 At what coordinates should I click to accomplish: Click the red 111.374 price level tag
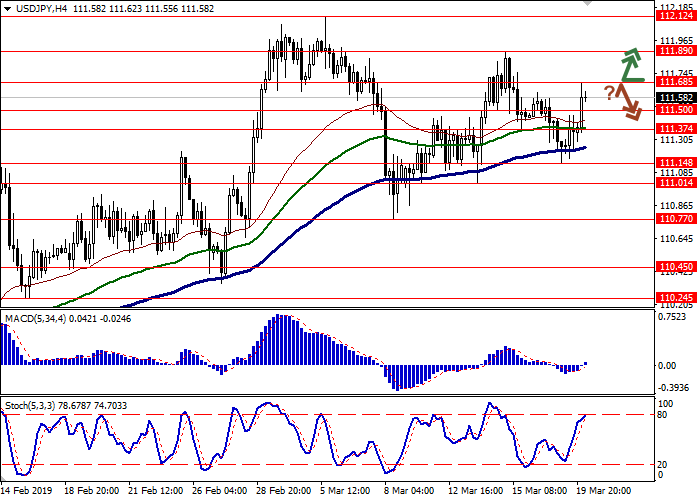click(x=676, y=129)
